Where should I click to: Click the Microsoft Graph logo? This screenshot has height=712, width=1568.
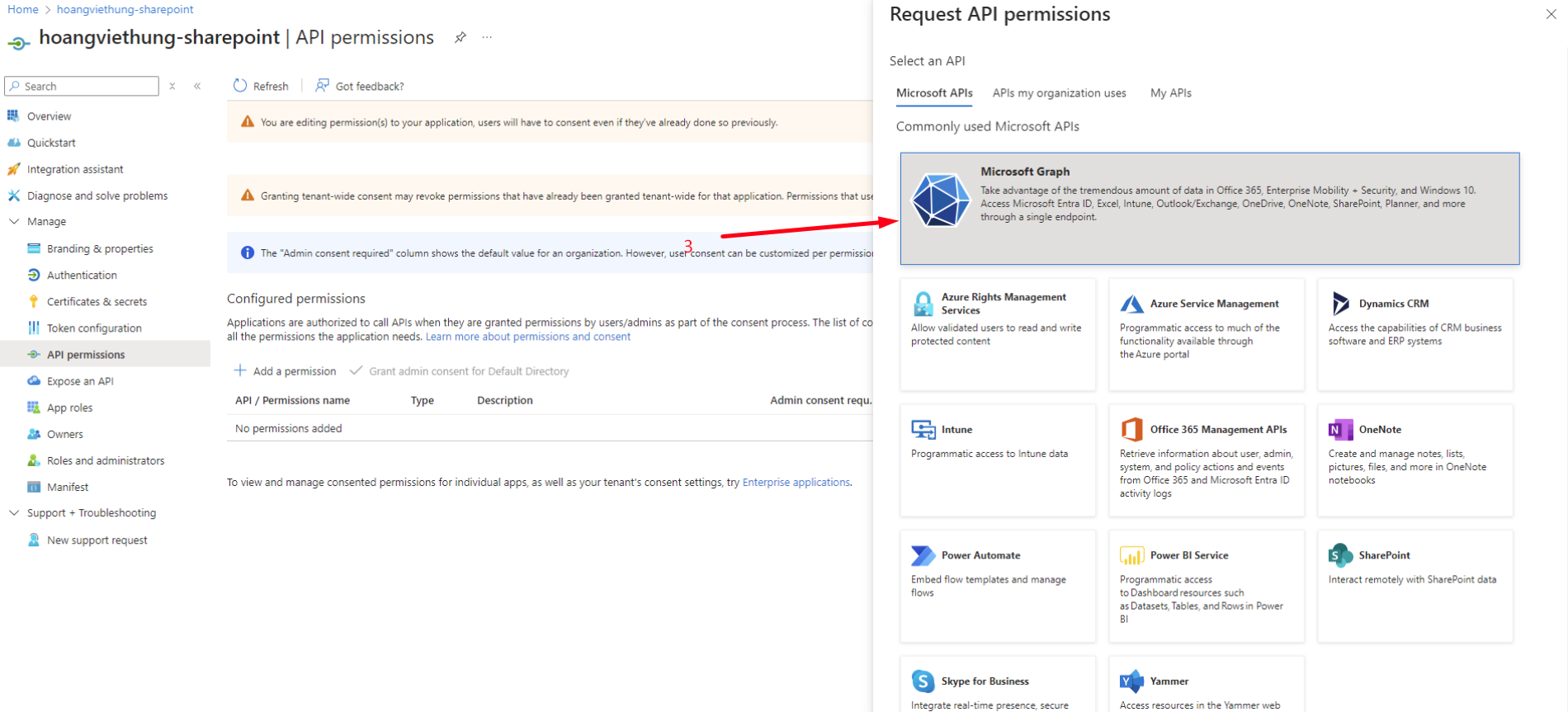[940, 200]
